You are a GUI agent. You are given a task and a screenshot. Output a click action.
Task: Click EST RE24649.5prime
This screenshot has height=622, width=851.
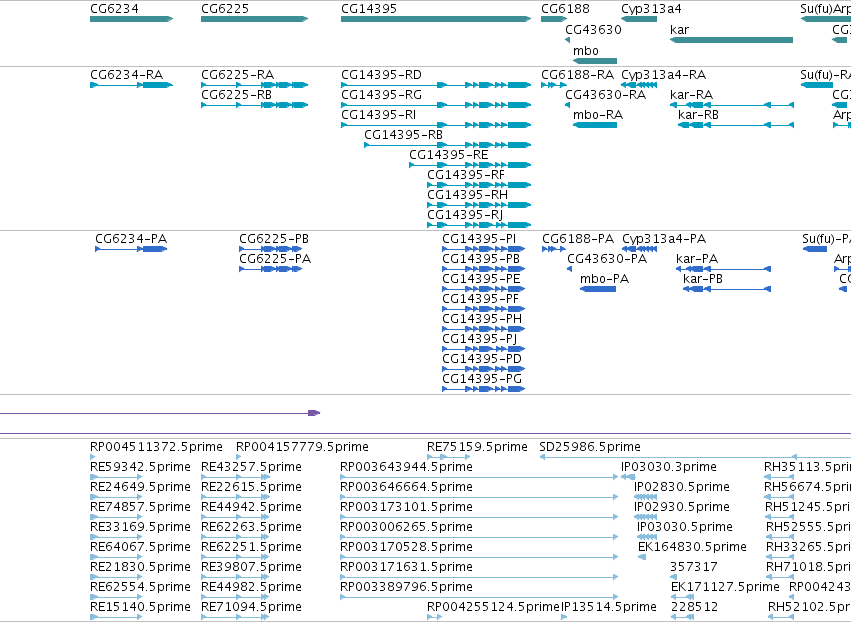[x=140, y=487]
